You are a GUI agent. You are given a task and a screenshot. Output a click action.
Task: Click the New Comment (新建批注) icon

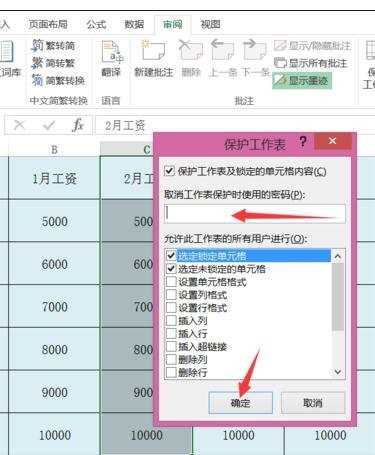(154, 58)
